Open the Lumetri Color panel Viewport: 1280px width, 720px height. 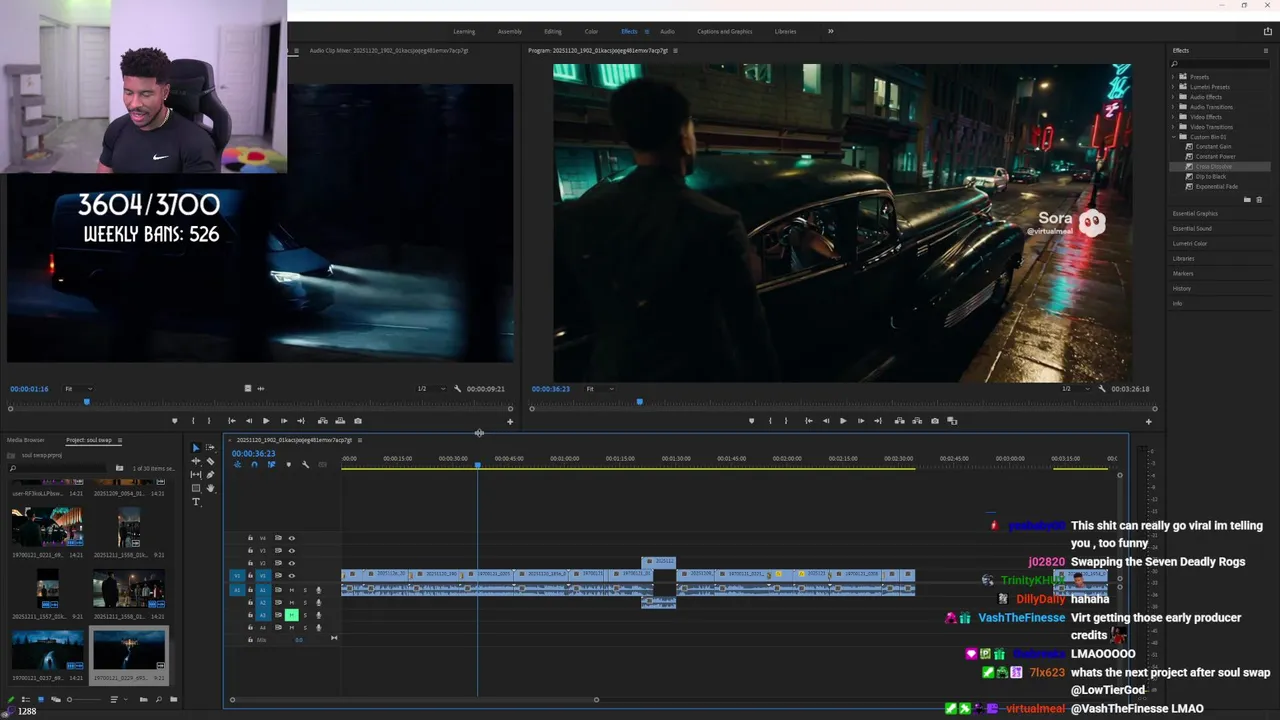coord(1190,244)
